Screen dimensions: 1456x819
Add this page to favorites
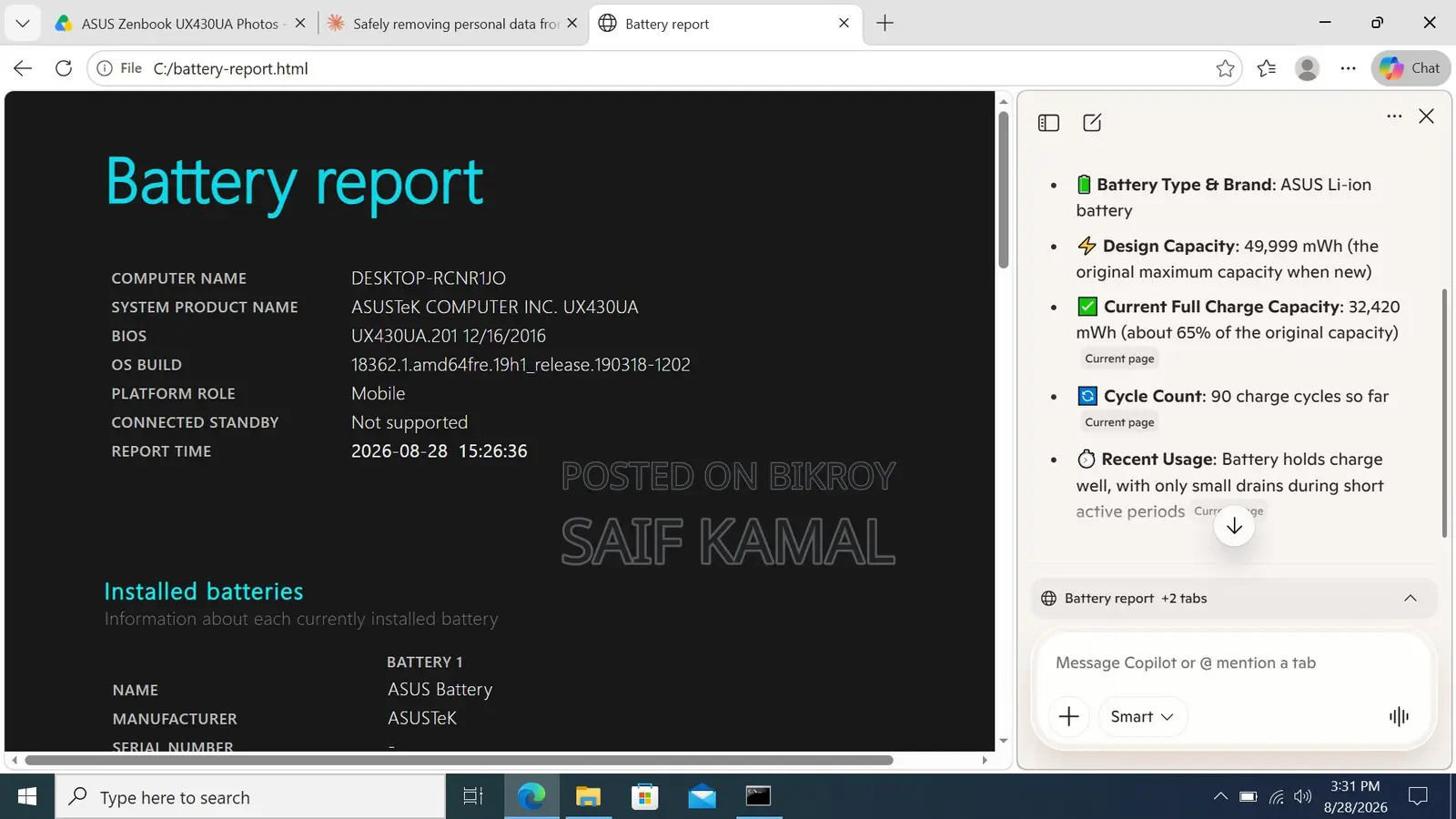tap(1225, 68)
